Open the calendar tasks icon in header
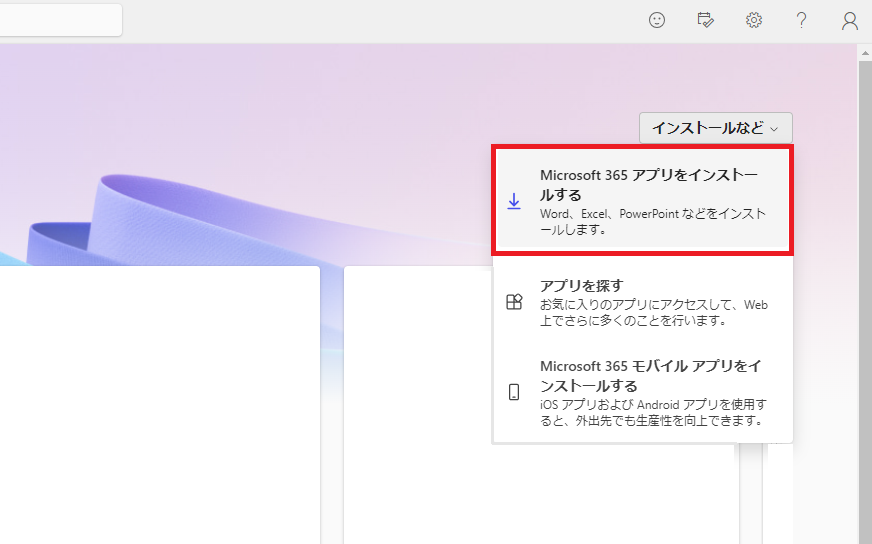This screenshot has width=872, height=544. pos(705,21)
